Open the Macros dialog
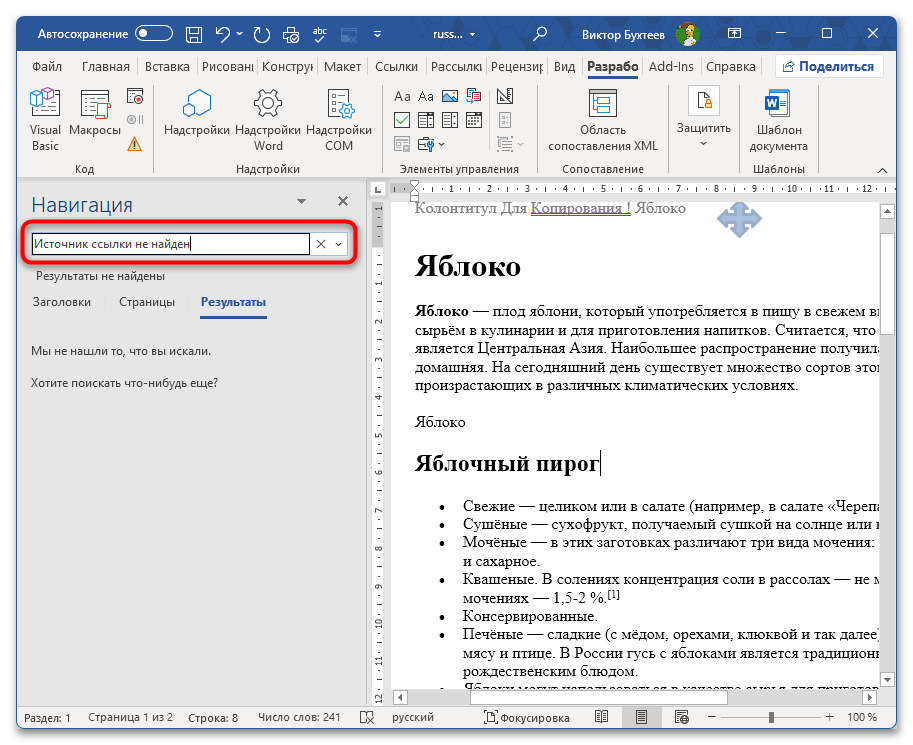Viewport: 913px width, 745px height. click(x=95, y=112)
